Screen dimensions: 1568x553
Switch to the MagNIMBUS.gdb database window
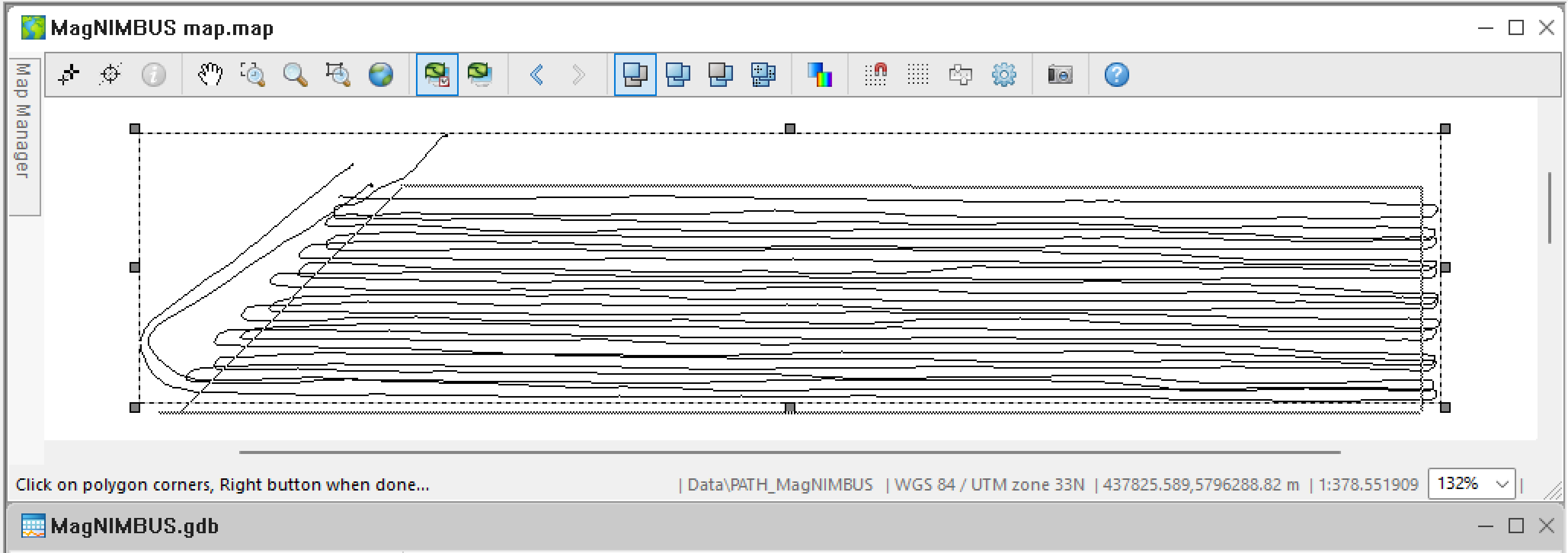coord(135,526)
